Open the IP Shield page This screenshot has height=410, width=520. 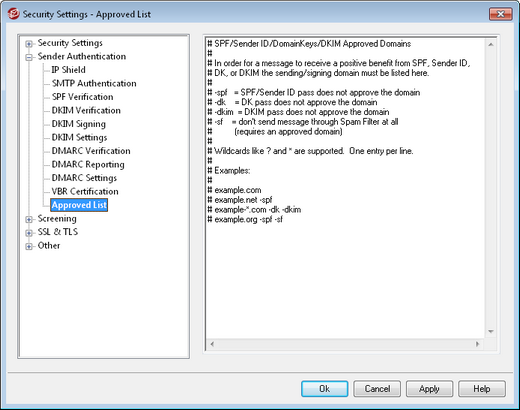click(68, 70)
